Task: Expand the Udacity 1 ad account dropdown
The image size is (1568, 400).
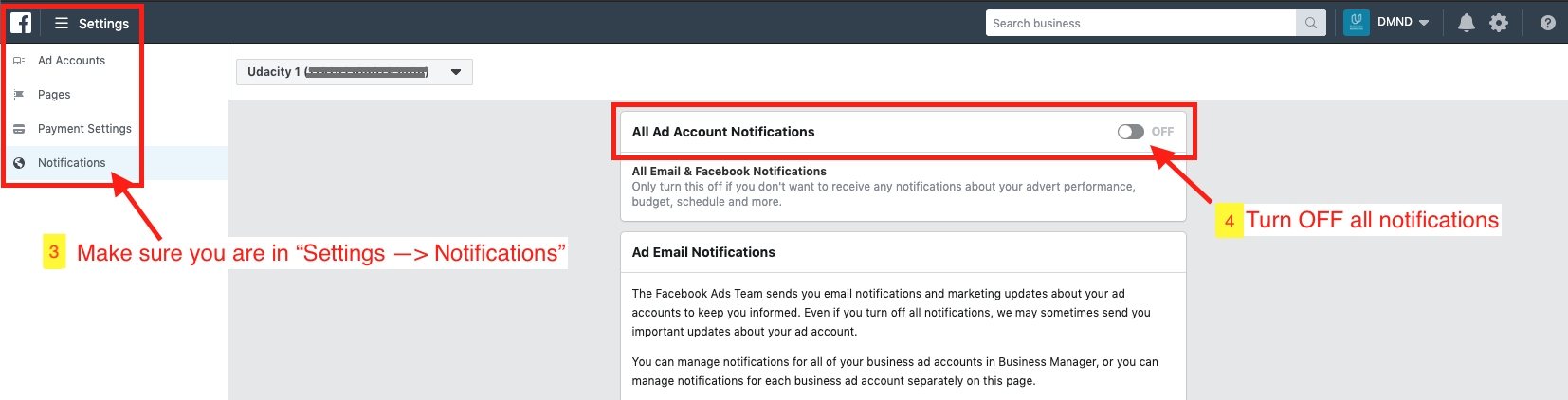Action: pyautogui.click(x=456, y=72)
